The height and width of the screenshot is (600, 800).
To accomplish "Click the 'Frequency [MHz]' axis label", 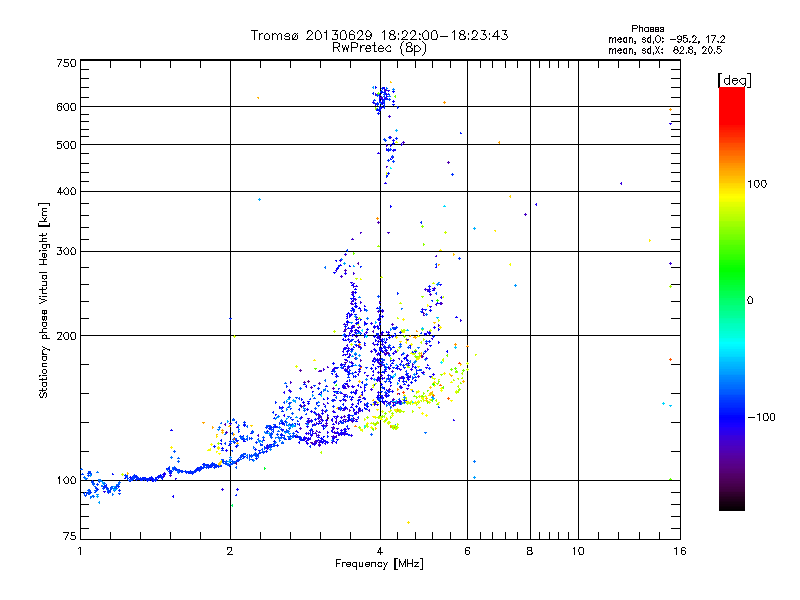I will (379, 564).
